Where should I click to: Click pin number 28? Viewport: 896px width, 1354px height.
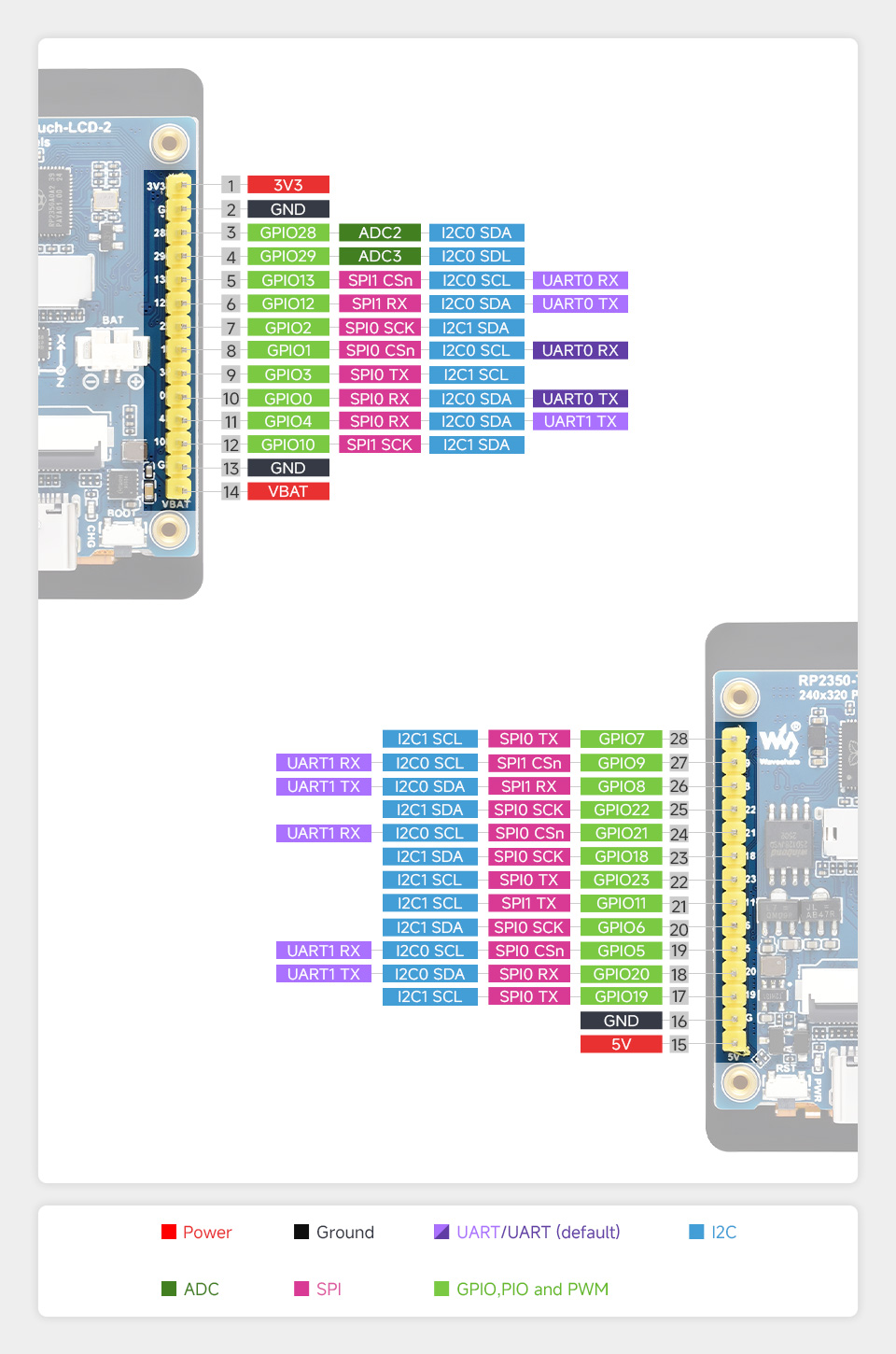[679, 739]
